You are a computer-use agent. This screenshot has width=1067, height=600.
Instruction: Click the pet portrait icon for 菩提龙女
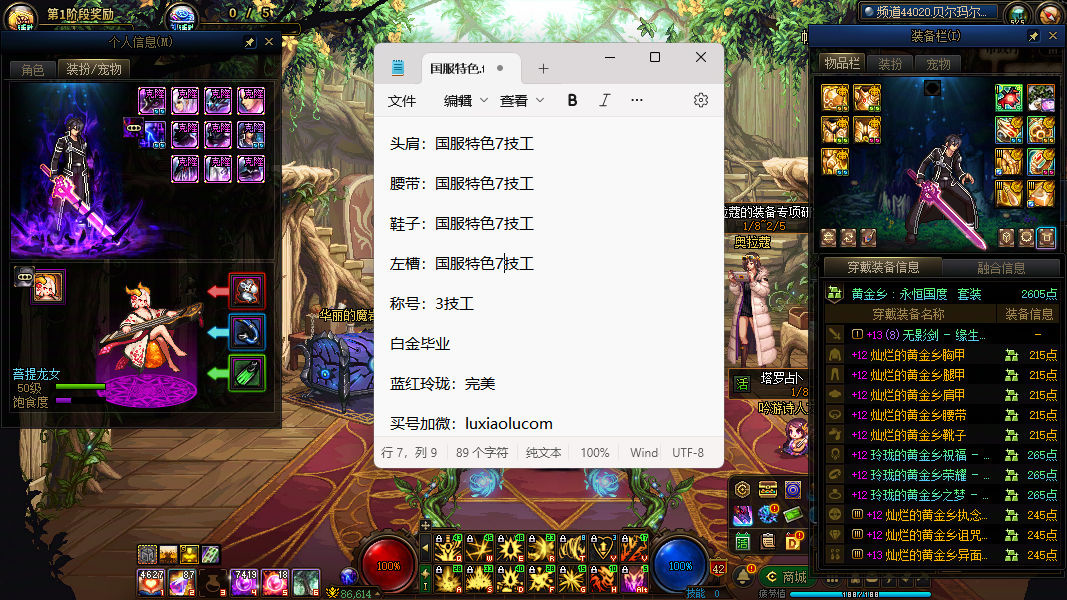47,287
